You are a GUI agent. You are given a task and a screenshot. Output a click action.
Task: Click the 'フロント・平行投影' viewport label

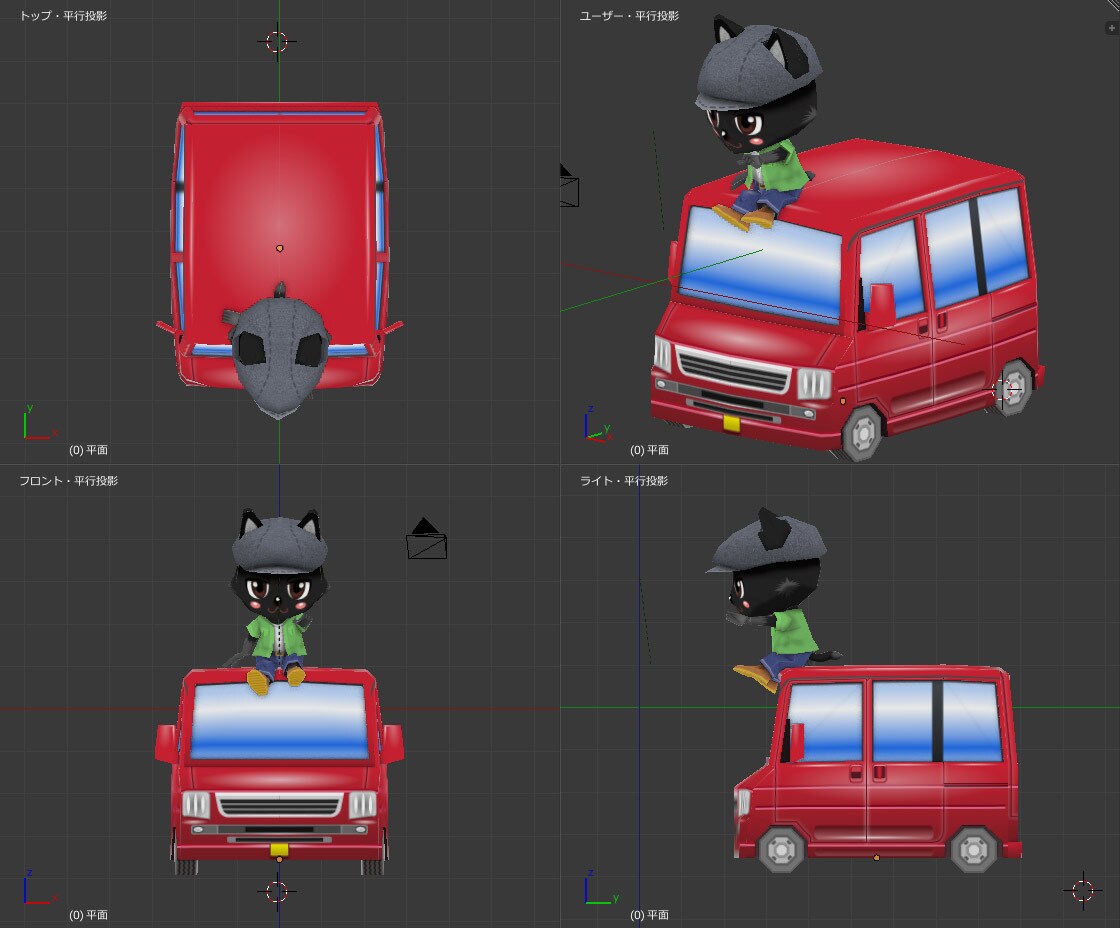click(x=69, y=481)
